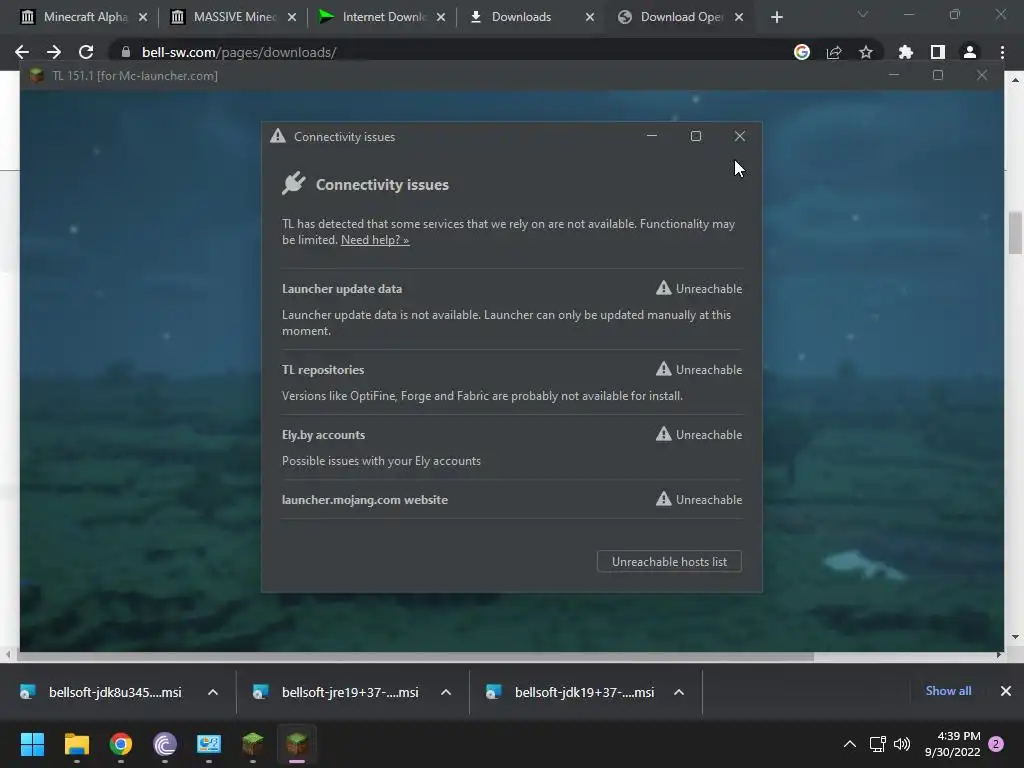Open the bellsoft-jre19+37 msi download
Screen dimensions: 1024x768
[x=336, y=692]
